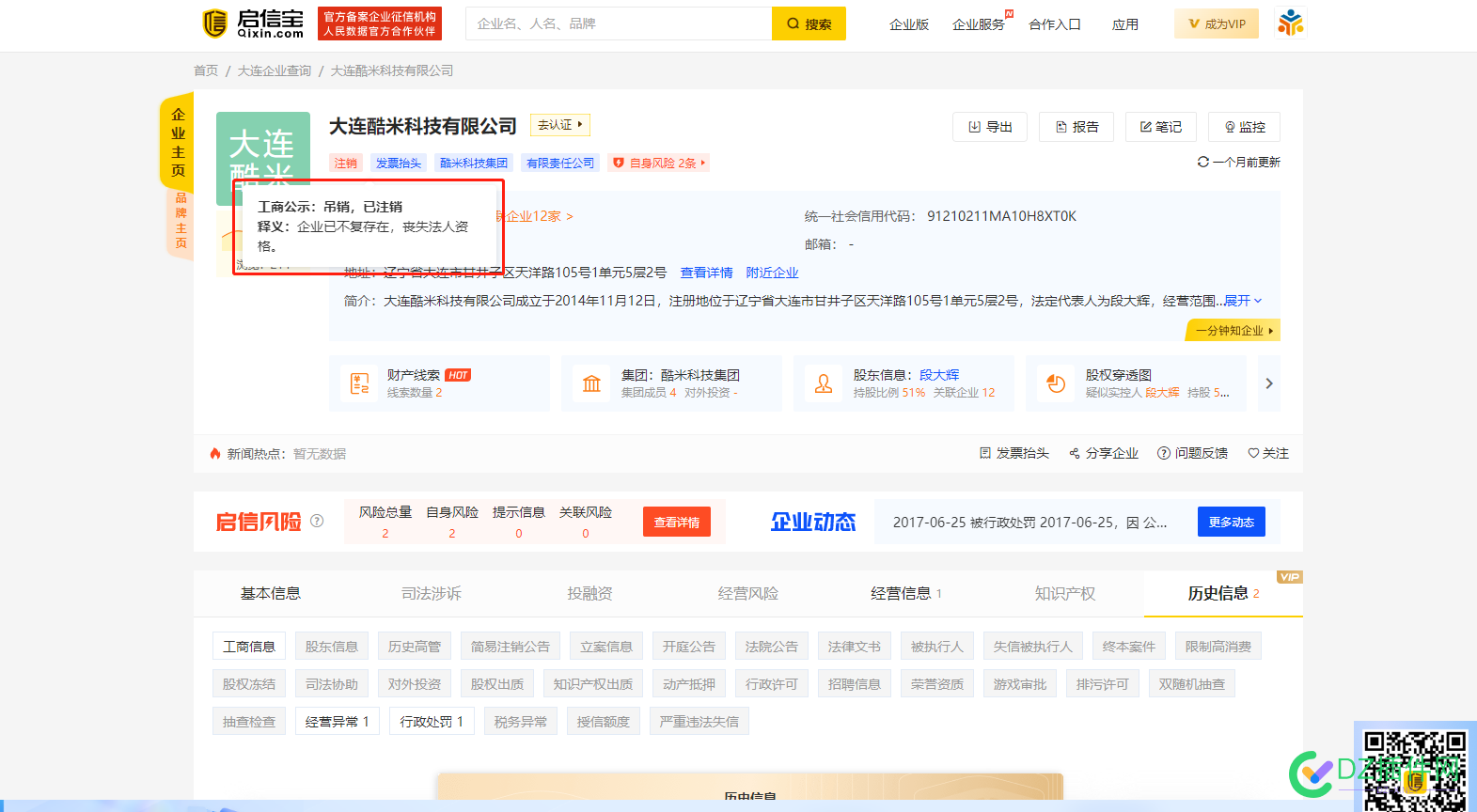This screenshot has width=1477, height=812.
Task: Open the 一分钟知企业 banner
Action: coord(1233,331)
